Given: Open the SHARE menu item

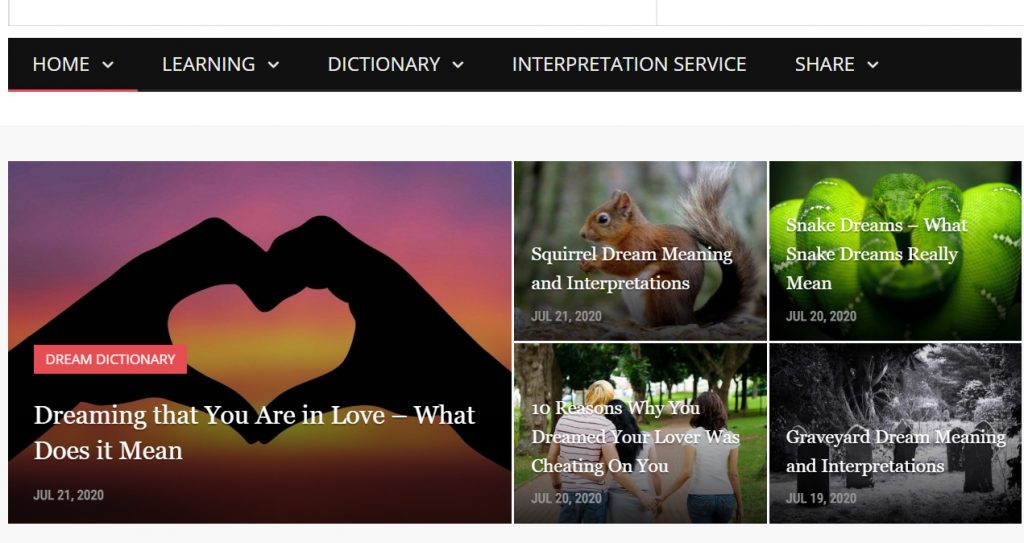Looking at the screenshot, I should 824,64.
